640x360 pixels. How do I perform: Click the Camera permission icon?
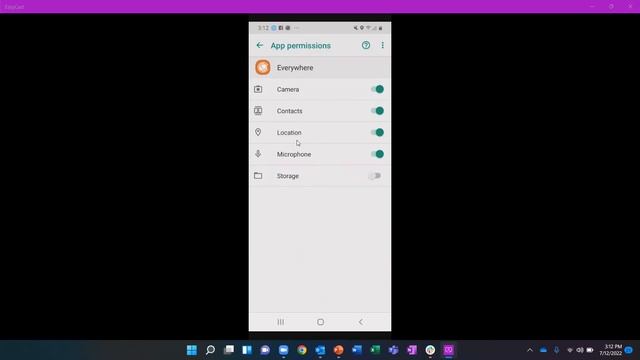(258, 89)
